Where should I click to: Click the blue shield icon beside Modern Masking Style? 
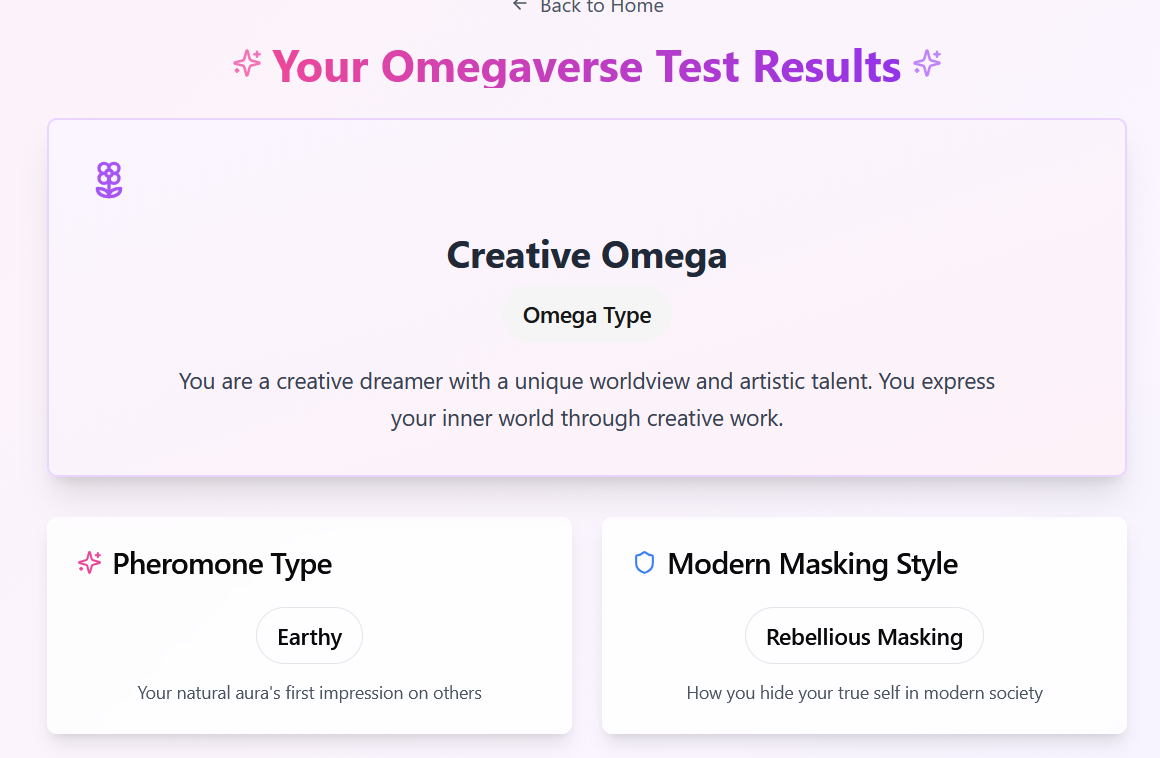(x=645, y=563)
